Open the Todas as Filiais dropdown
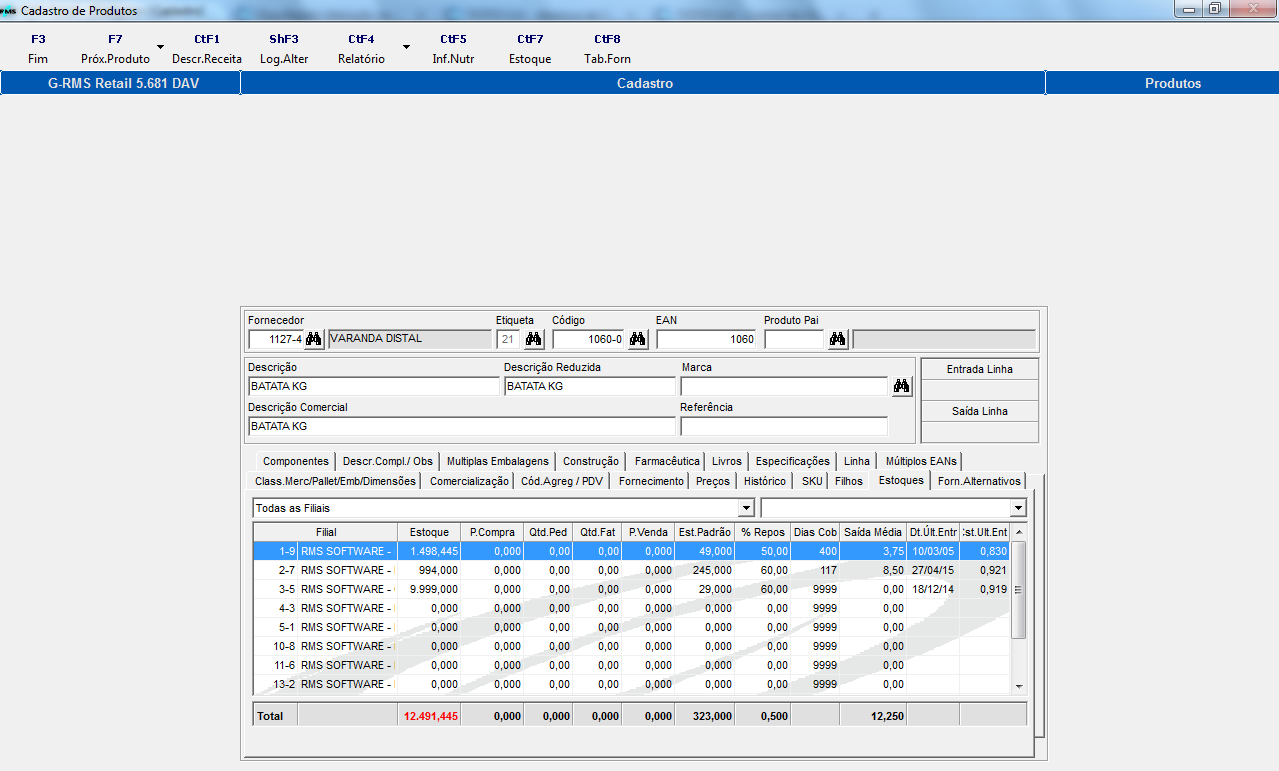Screen dimensions: 1279x771 point(745,508)
